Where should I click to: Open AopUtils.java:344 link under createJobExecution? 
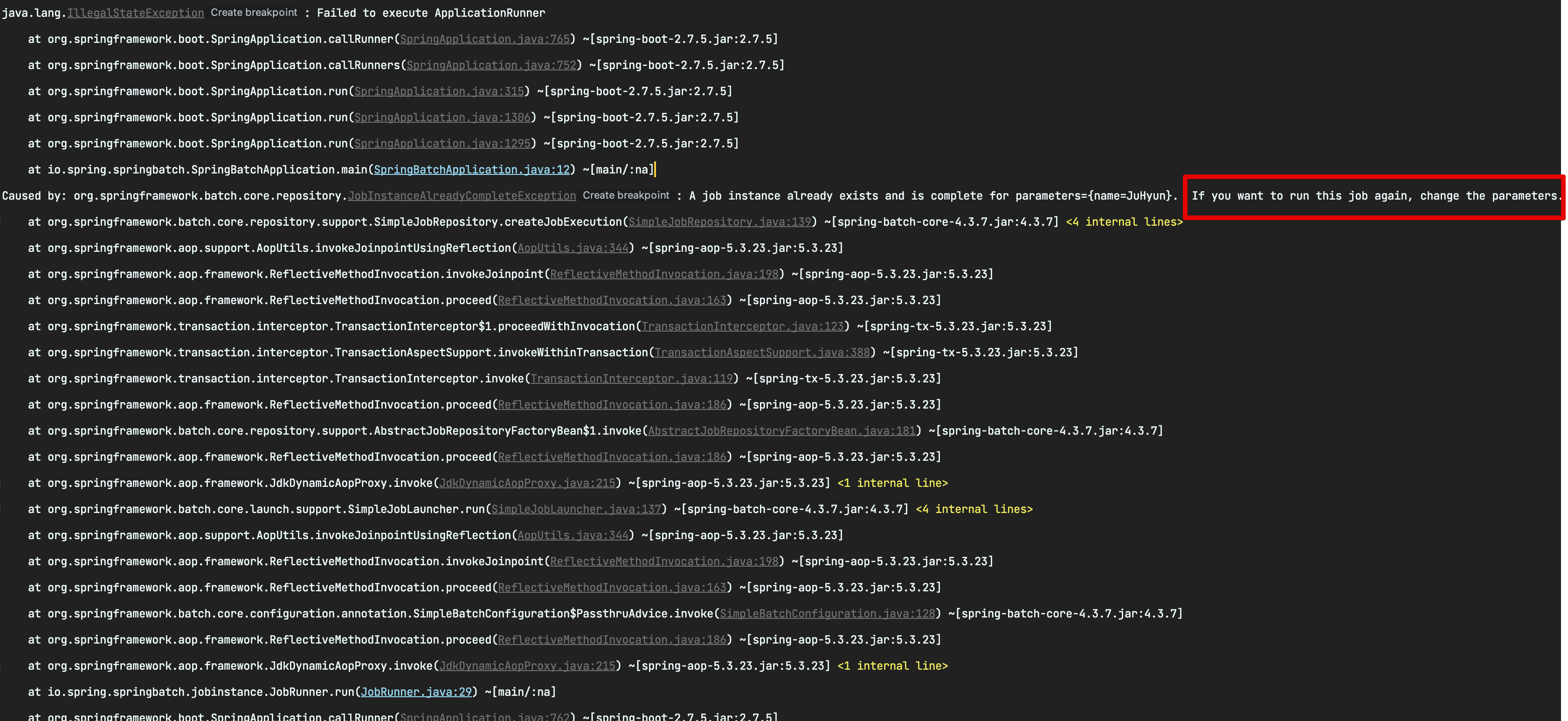pyautogui.click(x=573, y=249)
